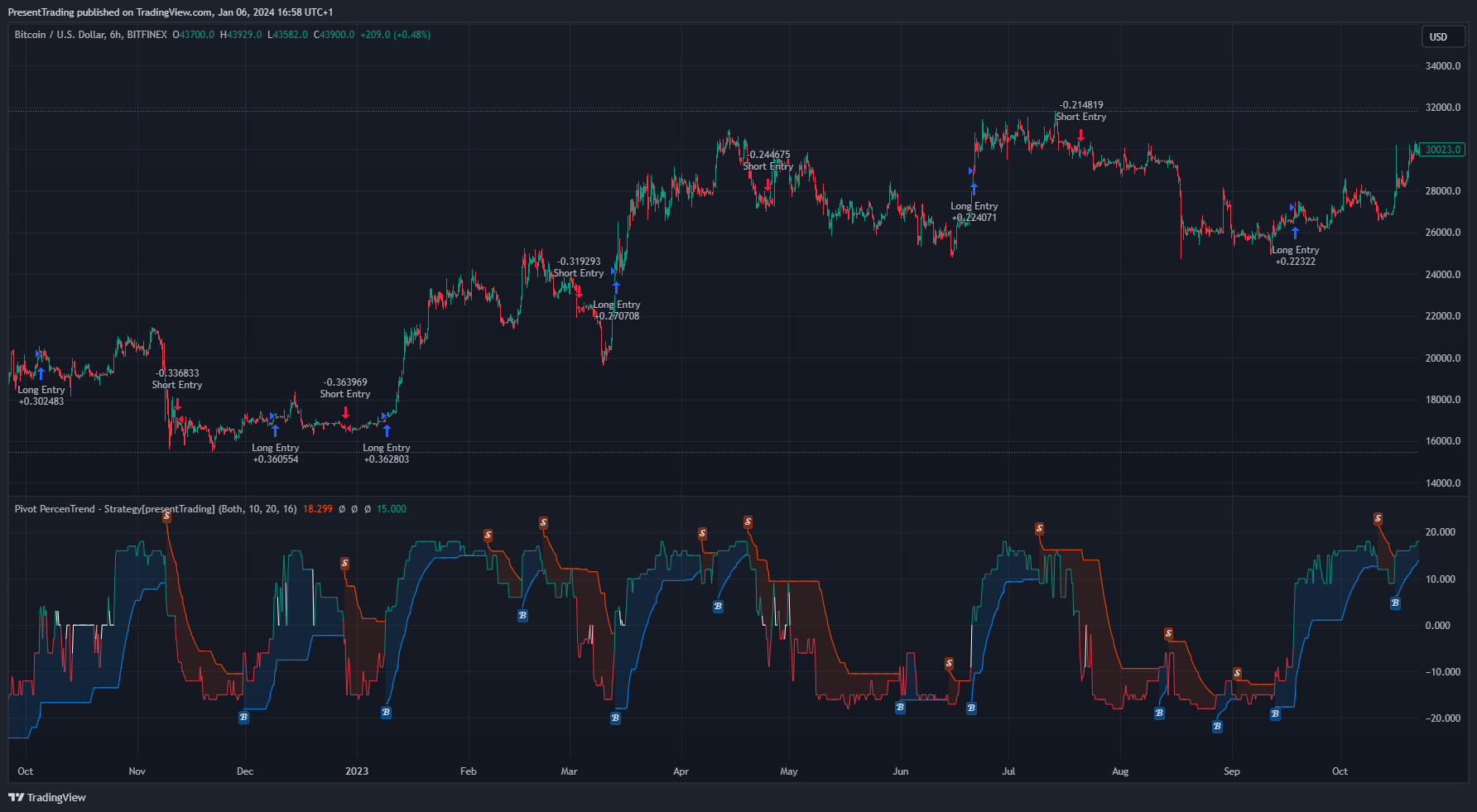This screenshot has height=812, width=1477.
Task: Click the B buy marker in mid-September
Action: pyautogui.click(x=1275, y=714)
